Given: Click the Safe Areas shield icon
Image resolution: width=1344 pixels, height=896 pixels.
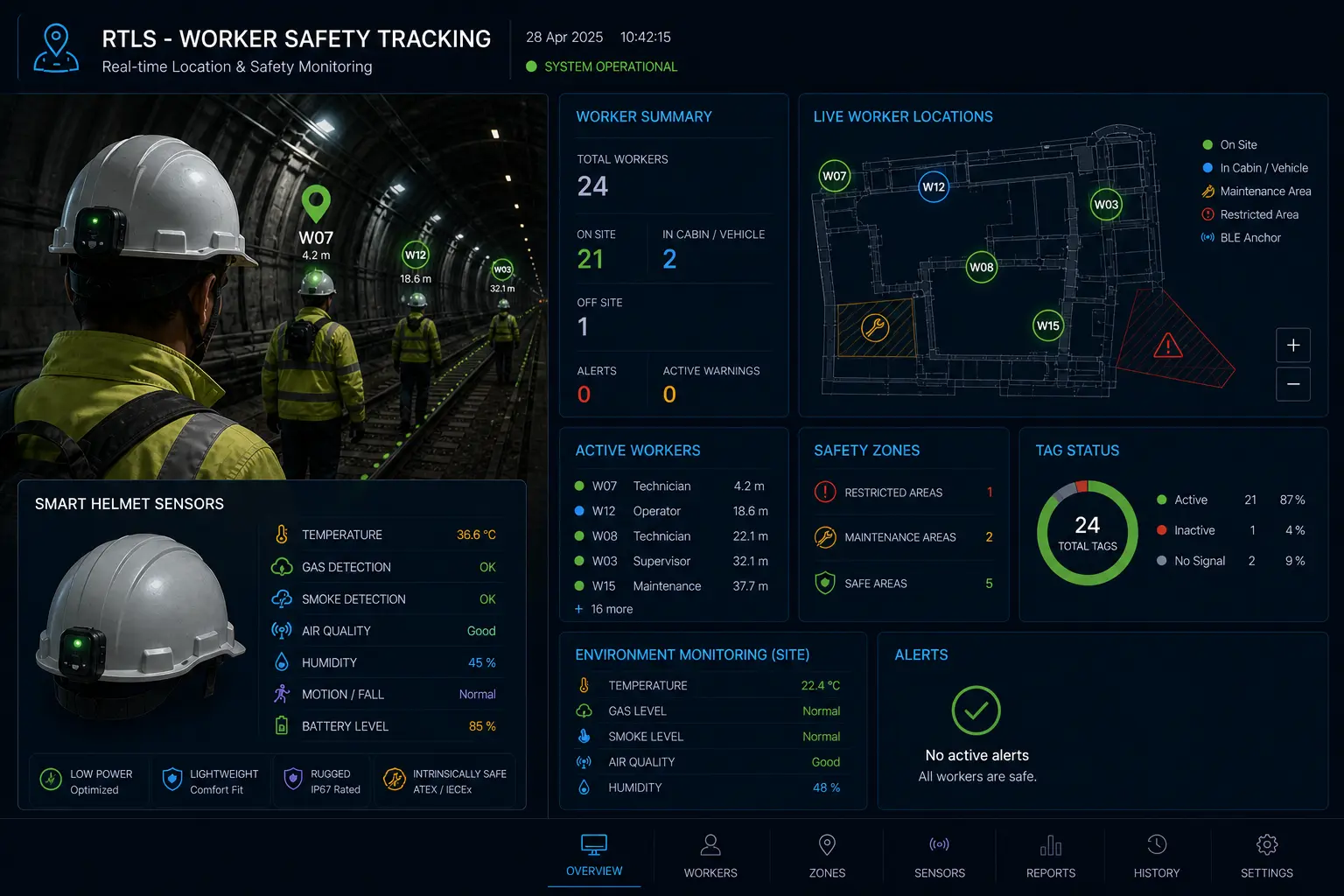Looking at the screenshot, I should (x=825, y=583).
